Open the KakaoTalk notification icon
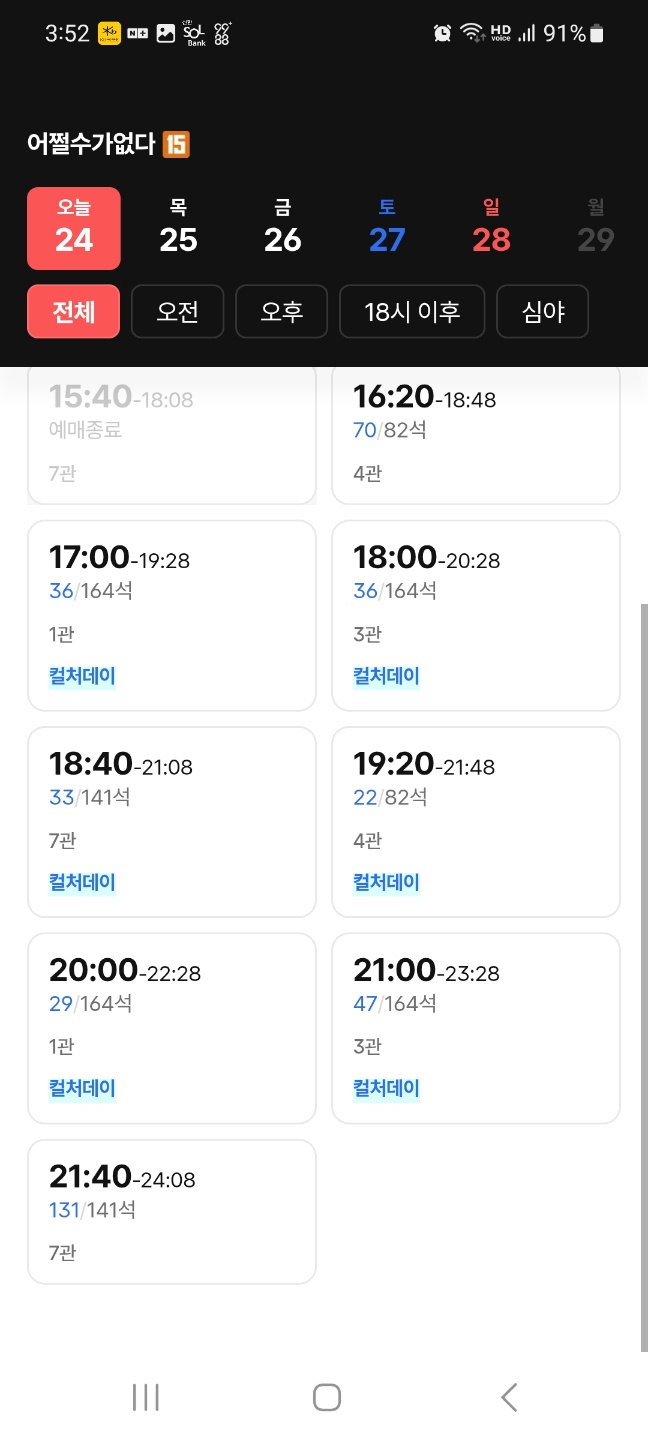Viewport: 648px width, 1440px height. pyautogui.click(x=108, y=33)
